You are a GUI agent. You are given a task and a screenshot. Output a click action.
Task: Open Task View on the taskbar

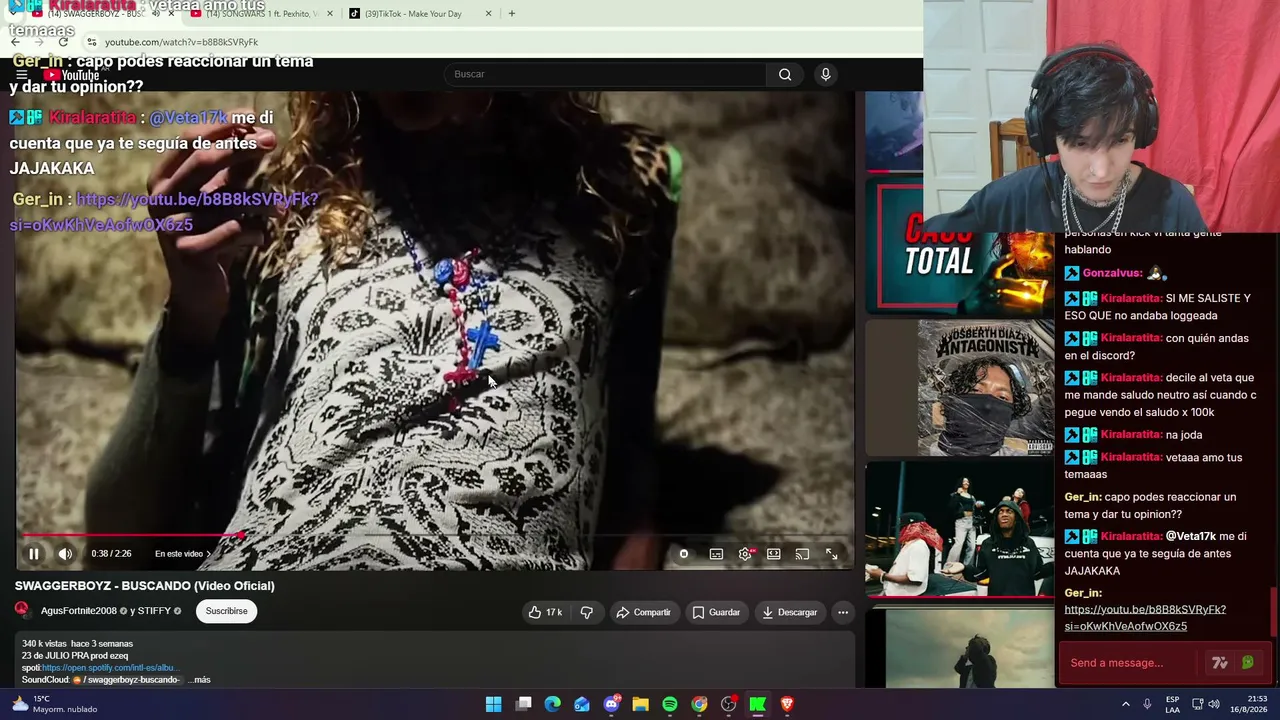(x=523, y=704)
